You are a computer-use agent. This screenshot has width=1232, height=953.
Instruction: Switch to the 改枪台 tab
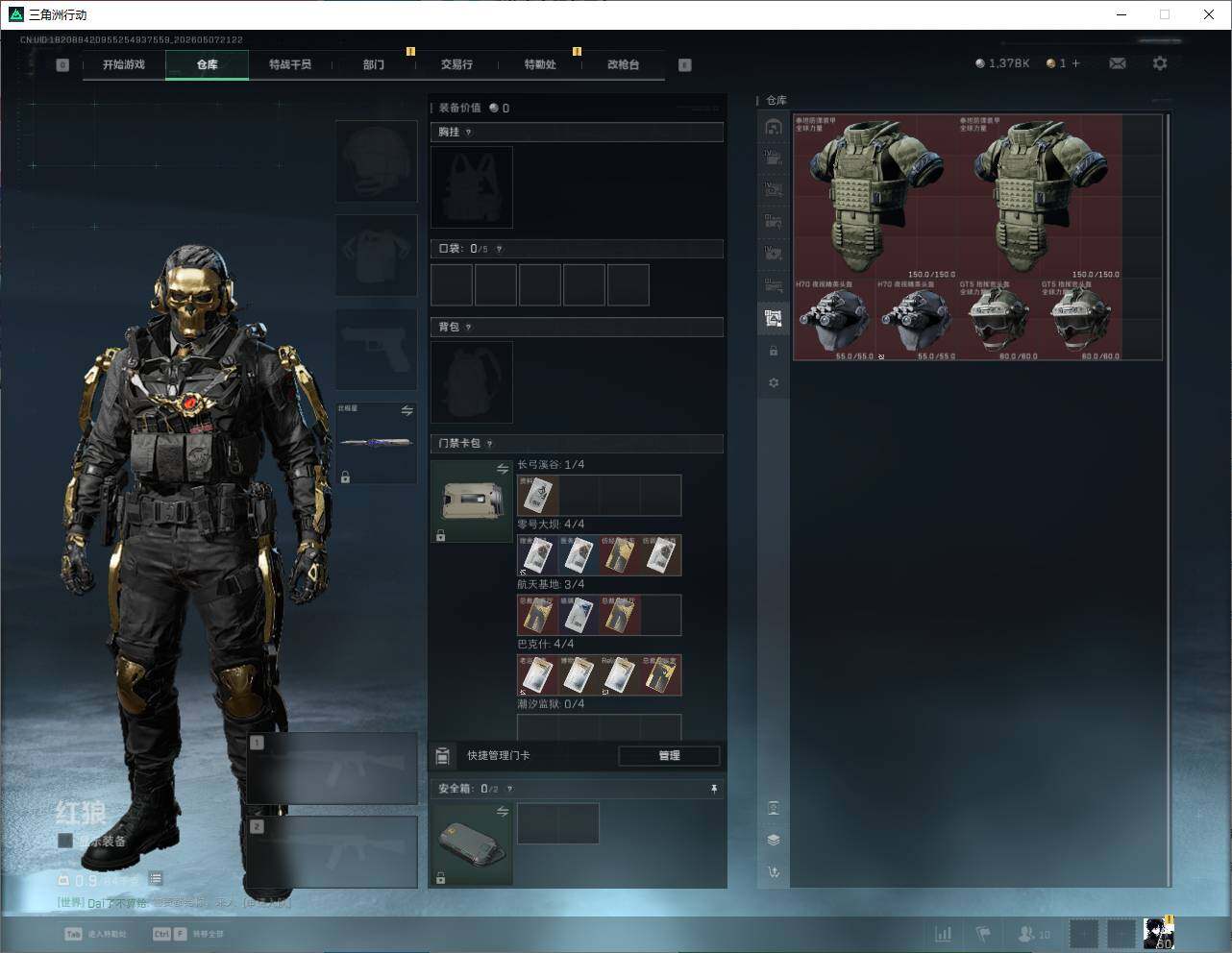tap(623, 64)
